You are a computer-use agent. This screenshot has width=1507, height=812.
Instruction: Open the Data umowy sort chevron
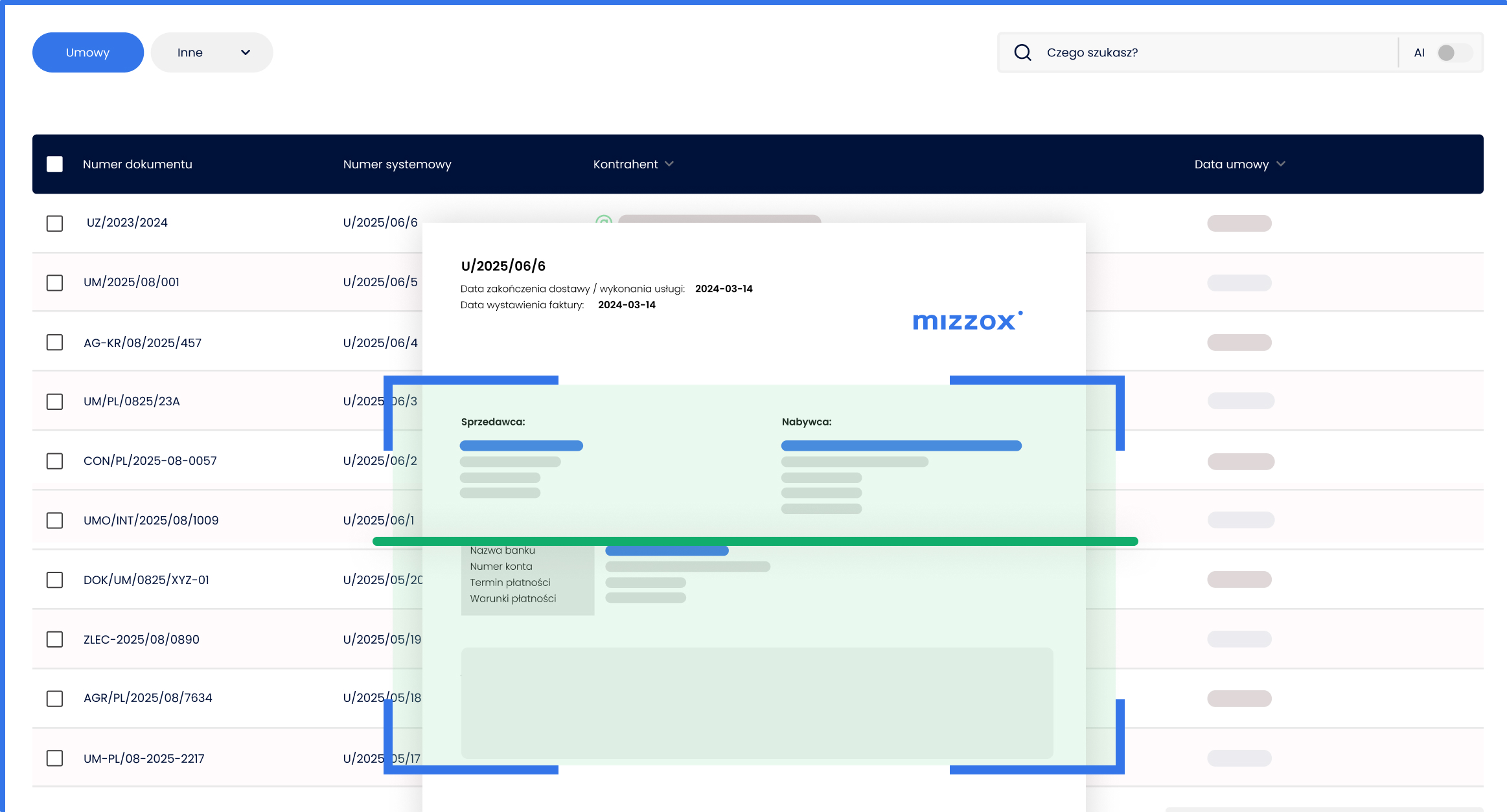[1280, 164]
